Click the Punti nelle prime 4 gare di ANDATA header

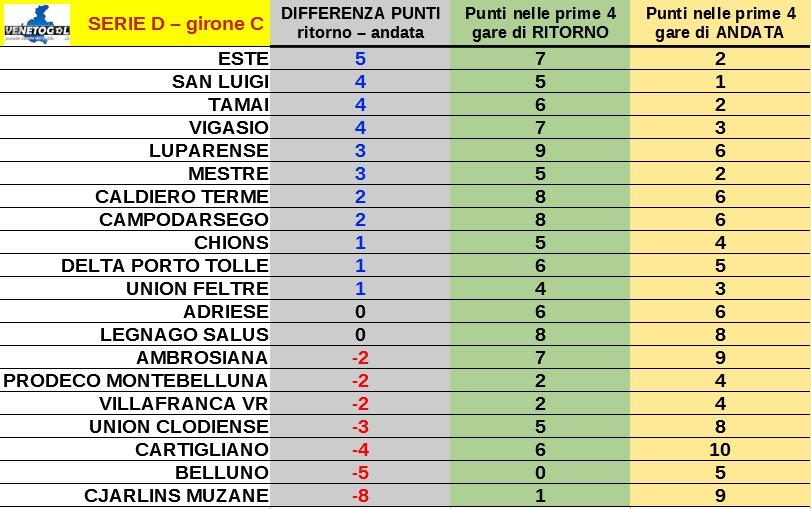[720, 23]
